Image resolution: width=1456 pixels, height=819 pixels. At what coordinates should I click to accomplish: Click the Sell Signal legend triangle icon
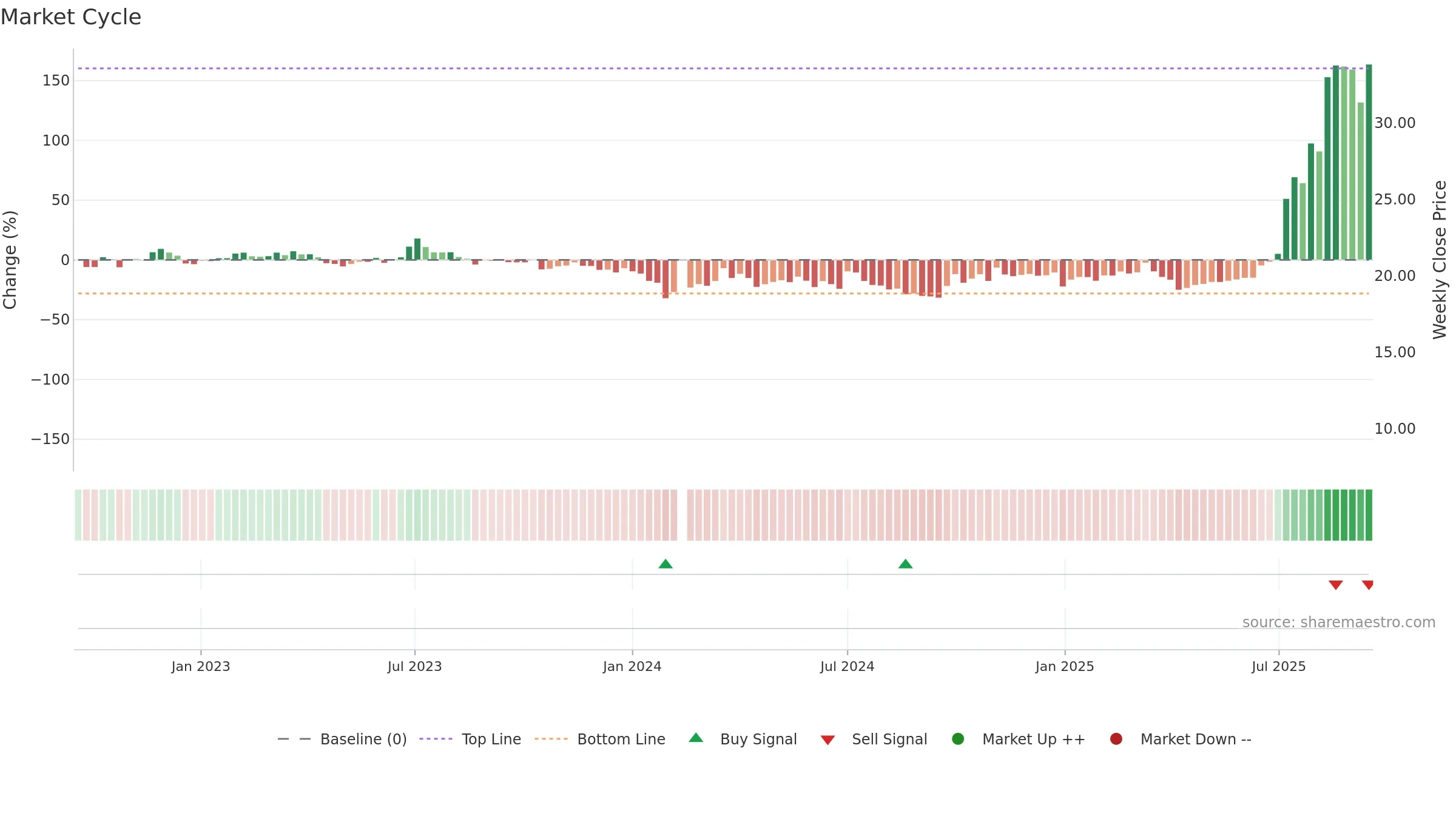[827, 740]
